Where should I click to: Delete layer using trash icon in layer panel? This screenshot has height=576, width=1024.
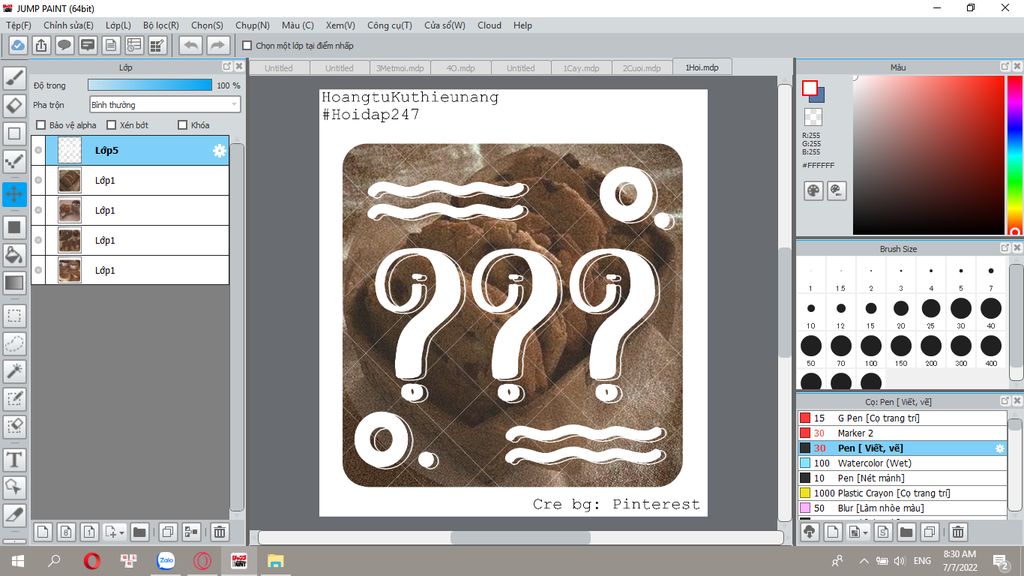[219, 532]
